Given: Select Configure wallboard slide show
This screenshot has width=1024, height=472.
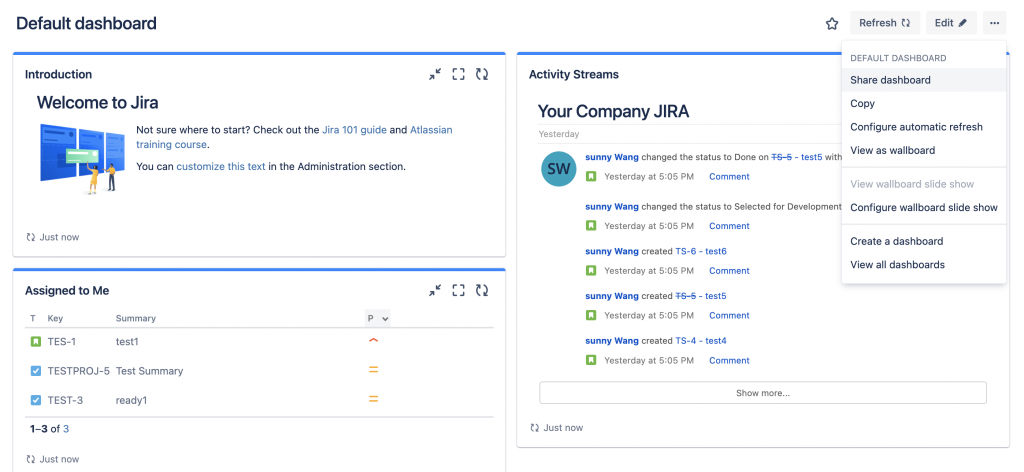Looking at the screenshot, I should click(923, 208).
